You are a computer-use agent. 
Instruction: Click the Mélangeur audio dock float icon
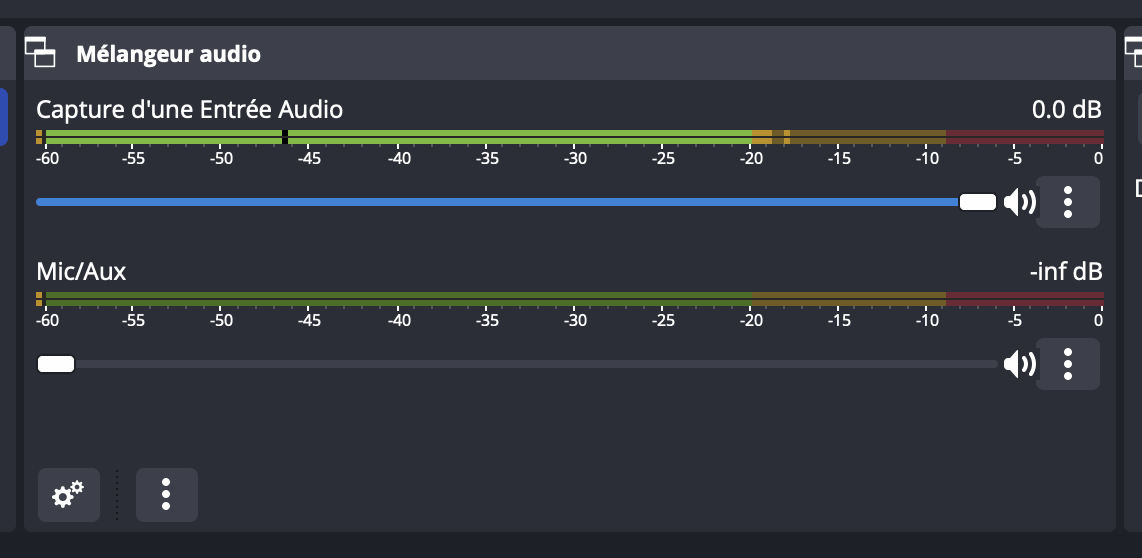click(x=40, y=52)
